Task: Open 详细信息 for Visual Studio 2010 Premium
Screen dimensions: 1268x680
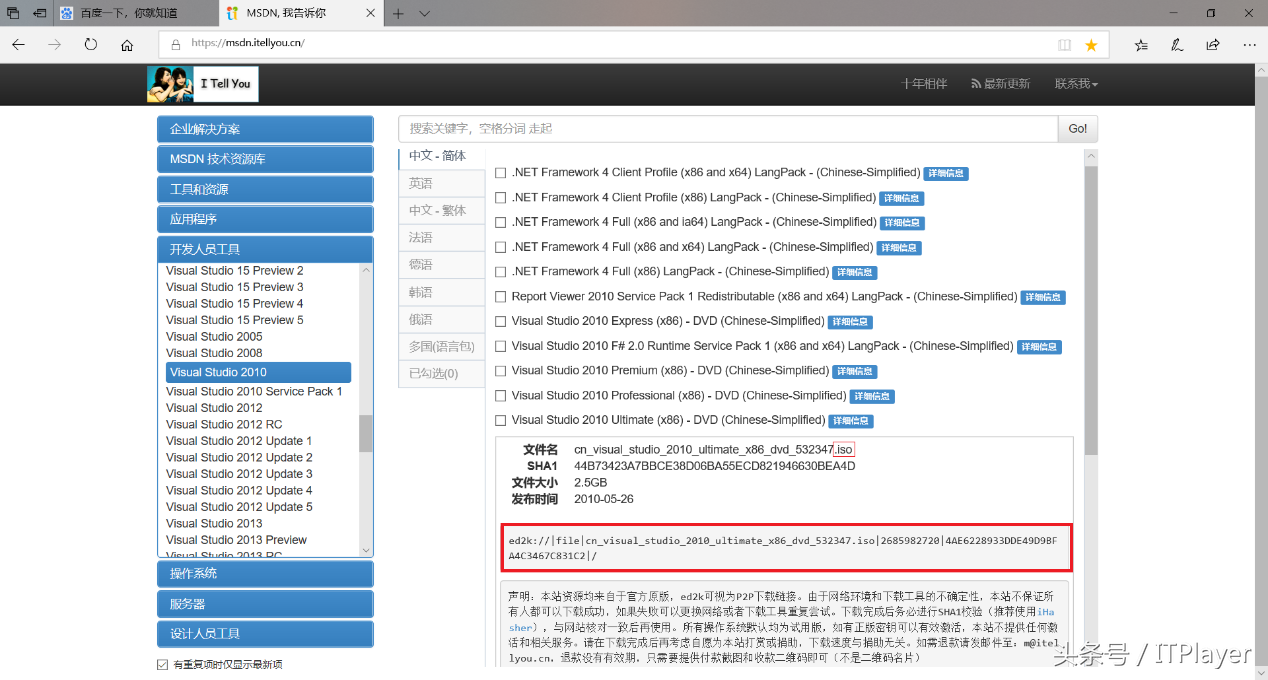Action: 855,371
